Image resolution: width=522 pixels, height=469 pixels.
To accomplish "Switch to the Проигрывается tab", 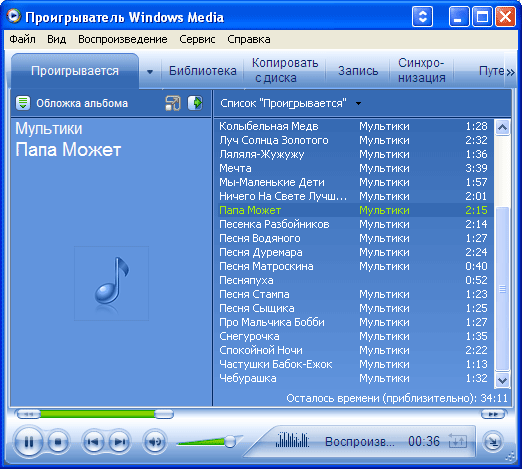I will point(75,71).
